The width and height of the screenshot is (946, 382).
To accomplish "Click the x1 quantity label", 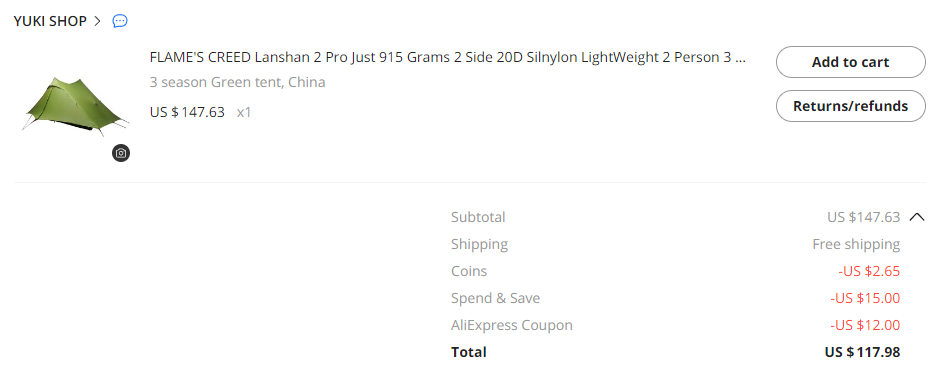I will click(x=244, y=112).
